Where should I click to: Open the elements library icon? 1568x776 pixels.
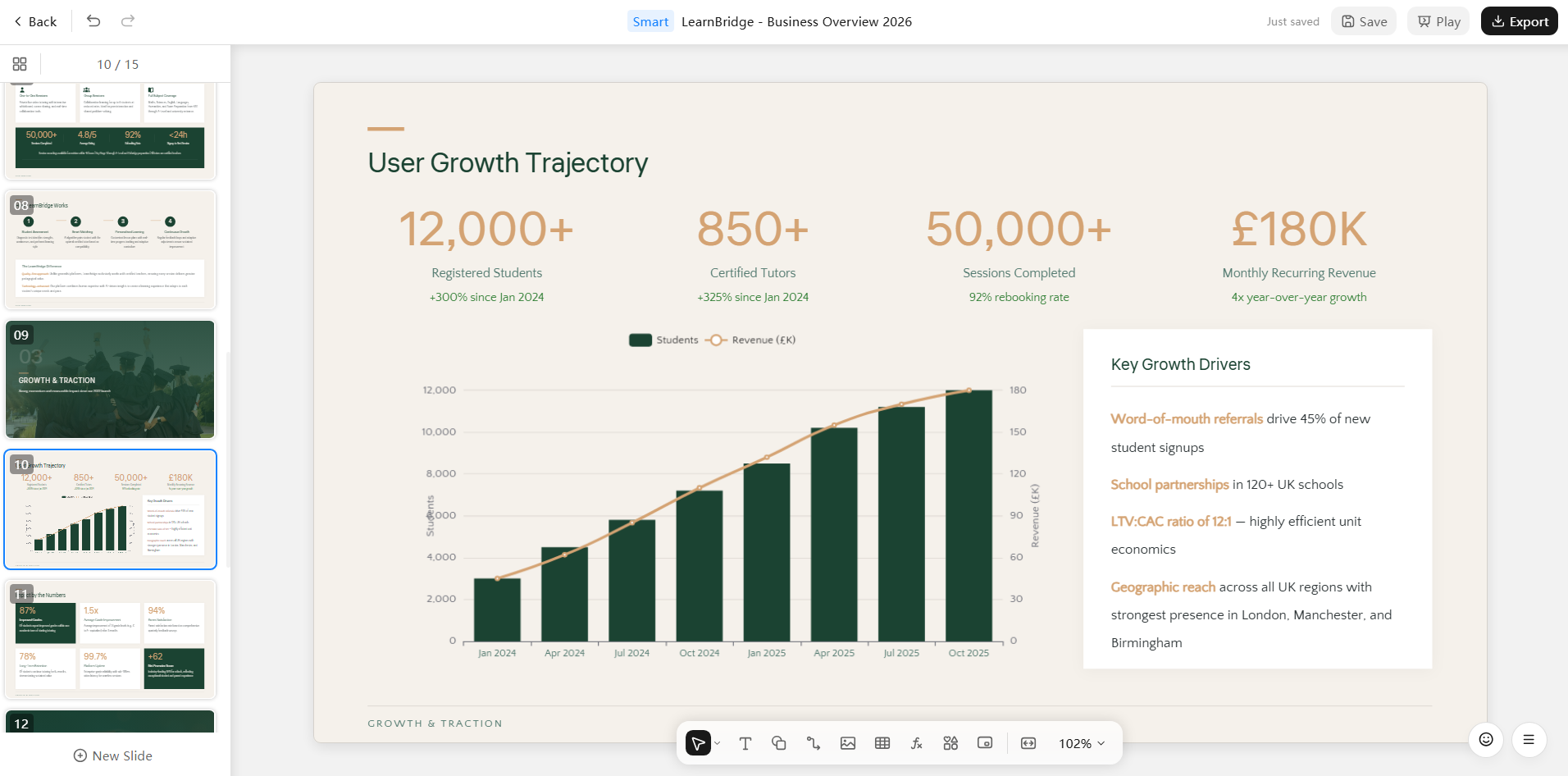[950, 743]
